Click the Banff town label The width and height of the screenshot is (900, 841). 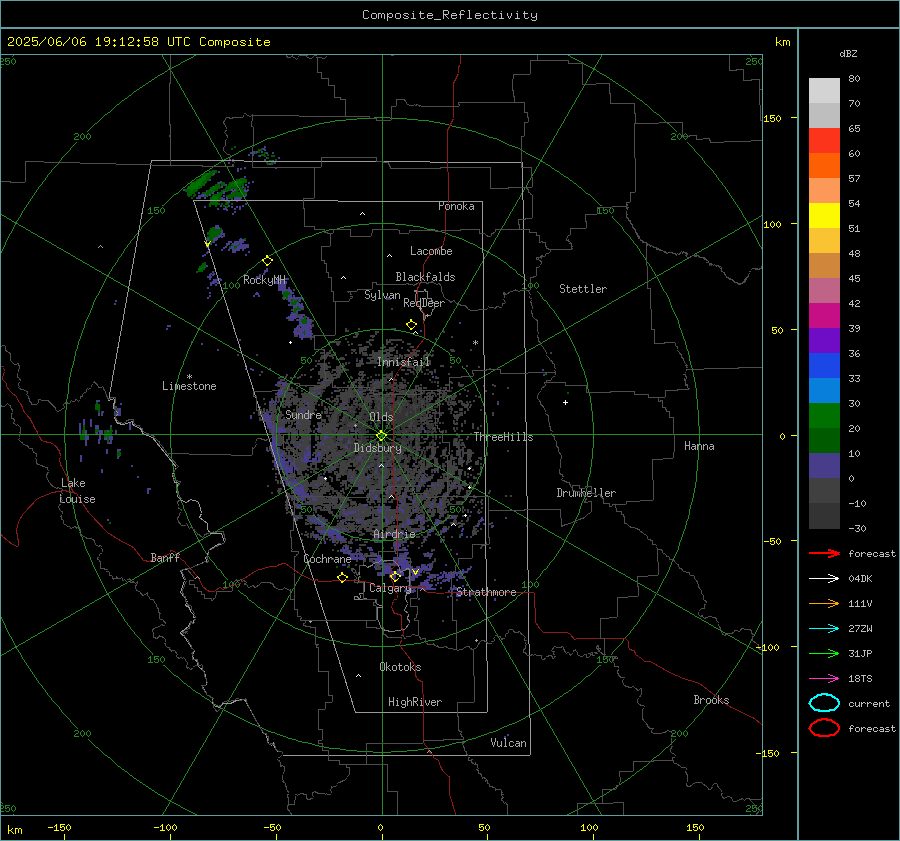165,557
